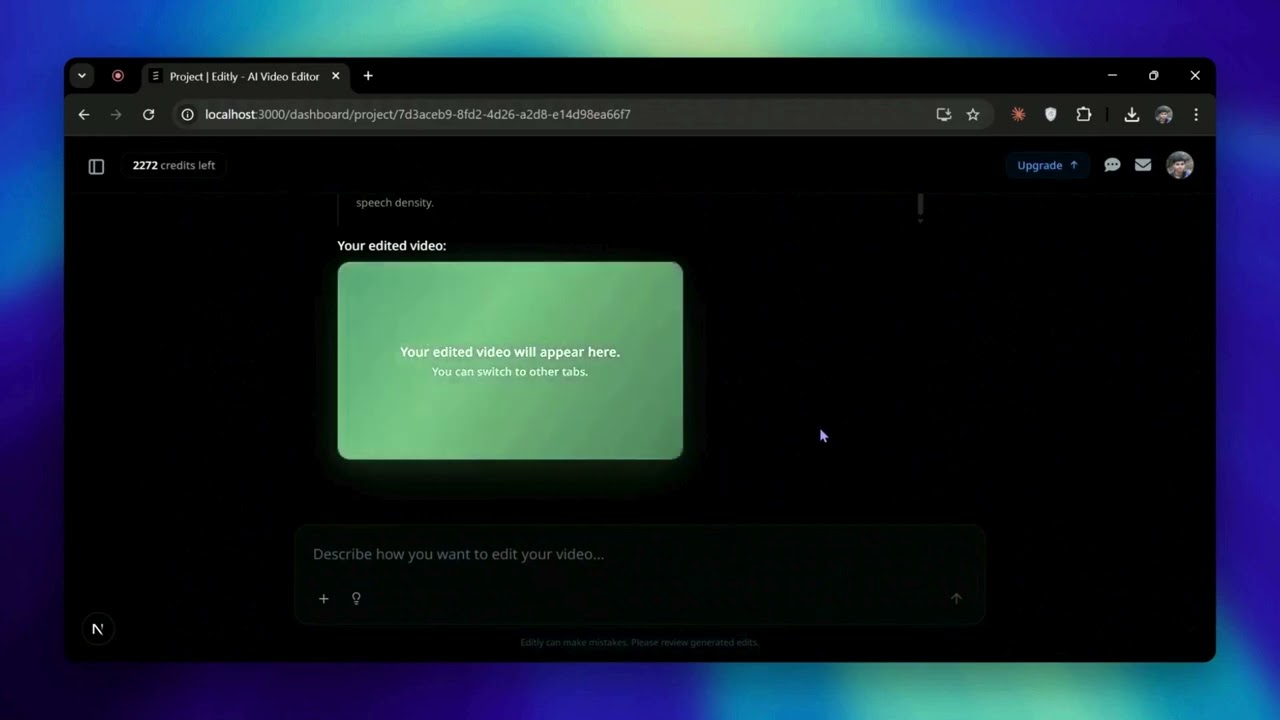Close the Editly browser tab
The image size is (1280, 720).
click(336, 76)
